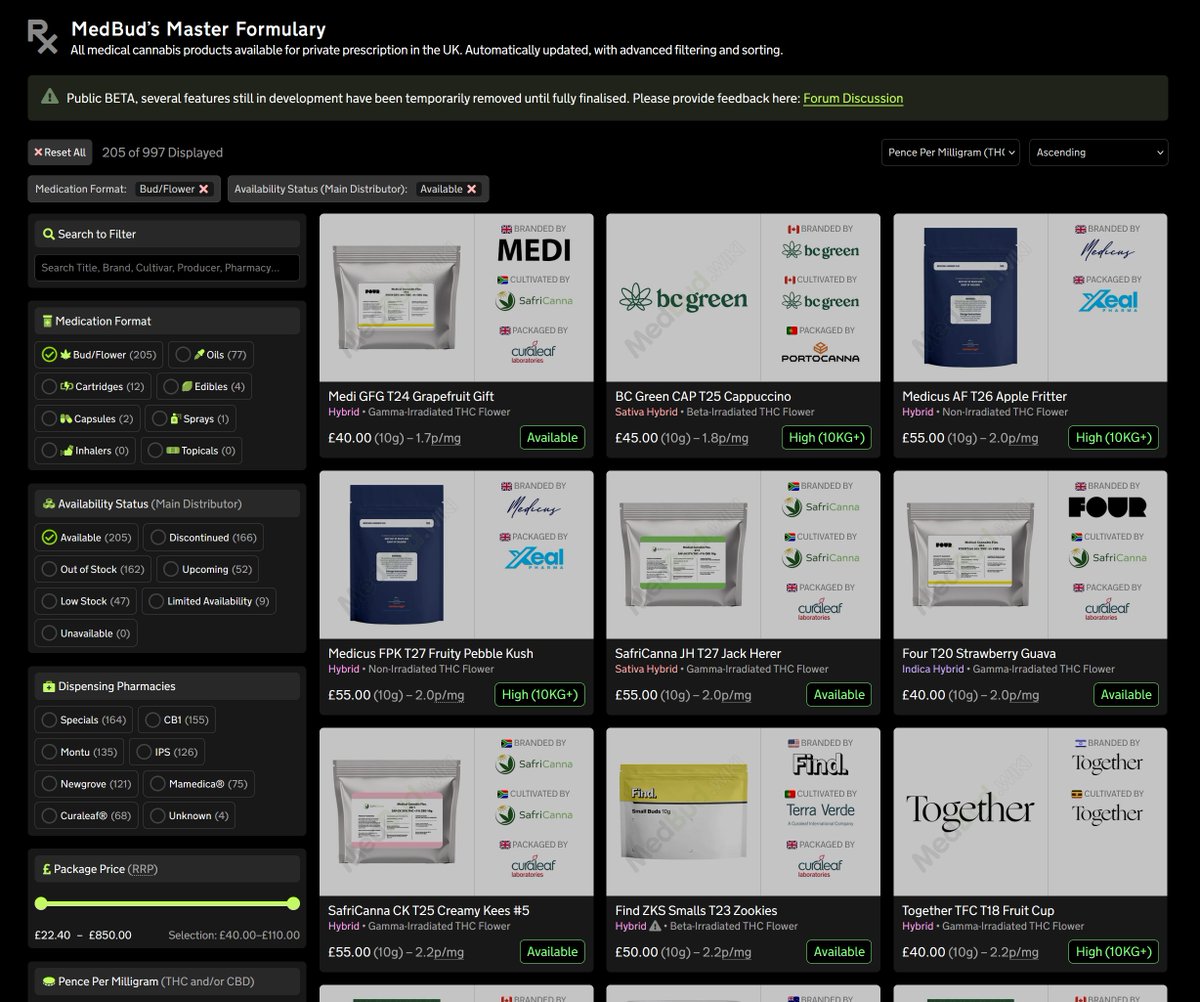Click the Reset All button

(x=60, y=152)
